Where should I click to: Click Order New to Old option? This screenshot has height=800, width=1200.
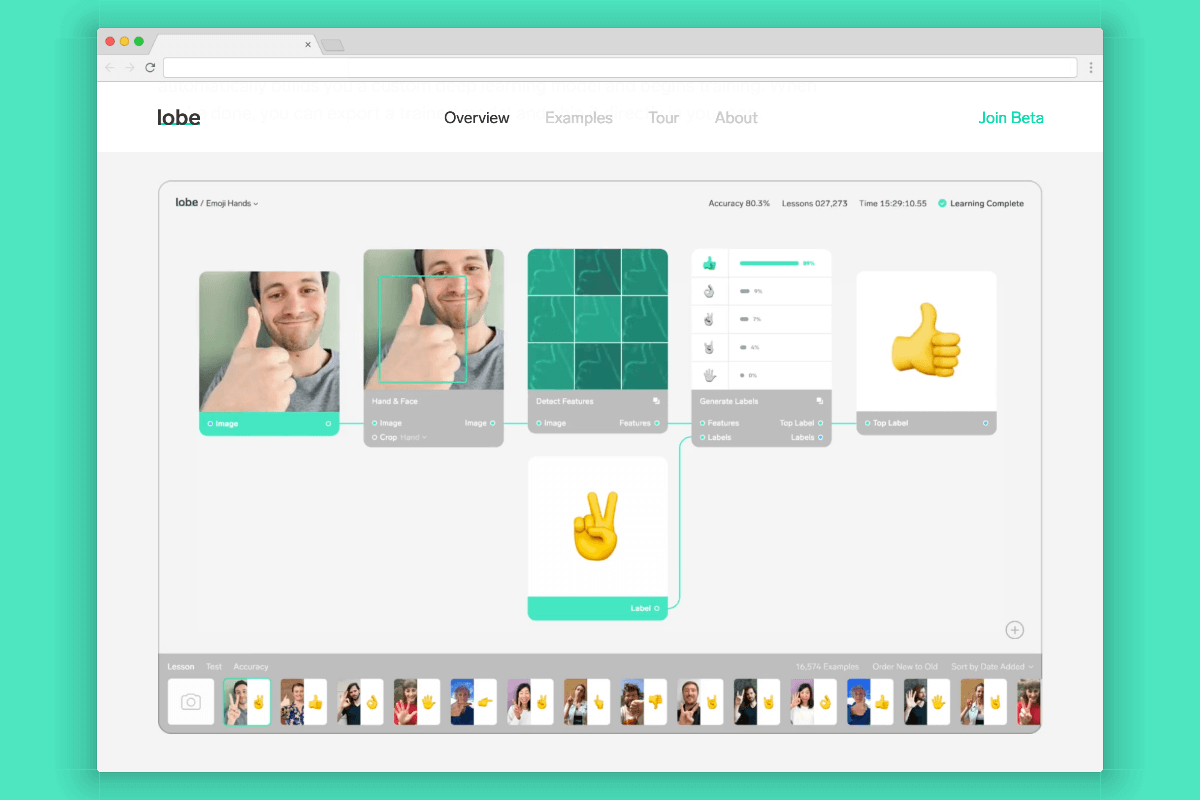coord(905,666)
